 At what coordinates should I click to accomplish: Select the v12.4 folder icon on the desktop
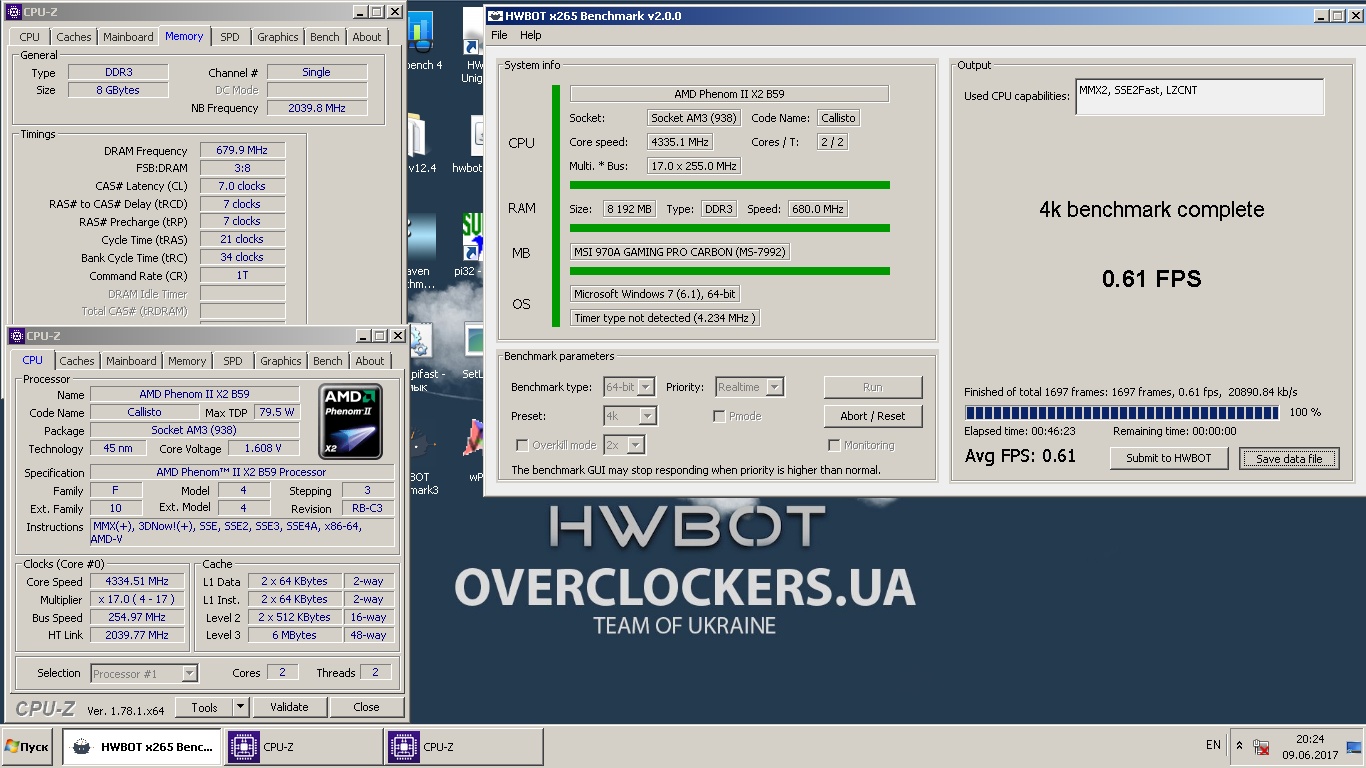point(418,136)
